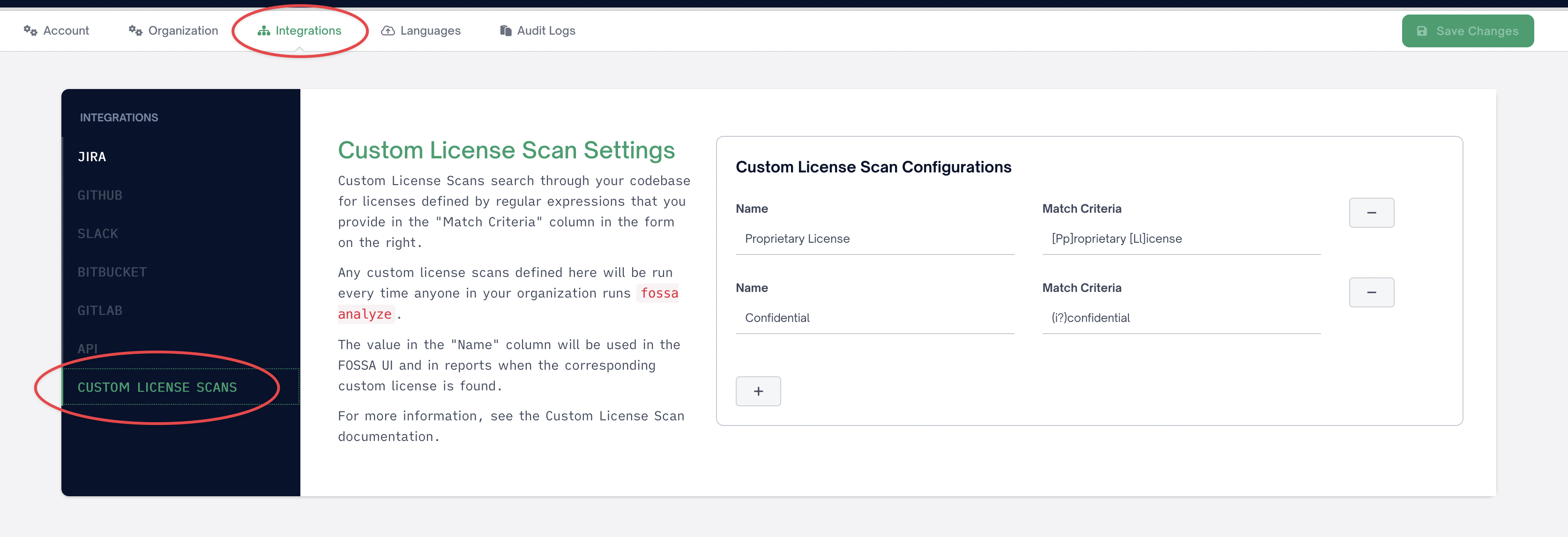Click the Account gears icon
This screenshot has height=537, width=1568.
pos(30,30)
